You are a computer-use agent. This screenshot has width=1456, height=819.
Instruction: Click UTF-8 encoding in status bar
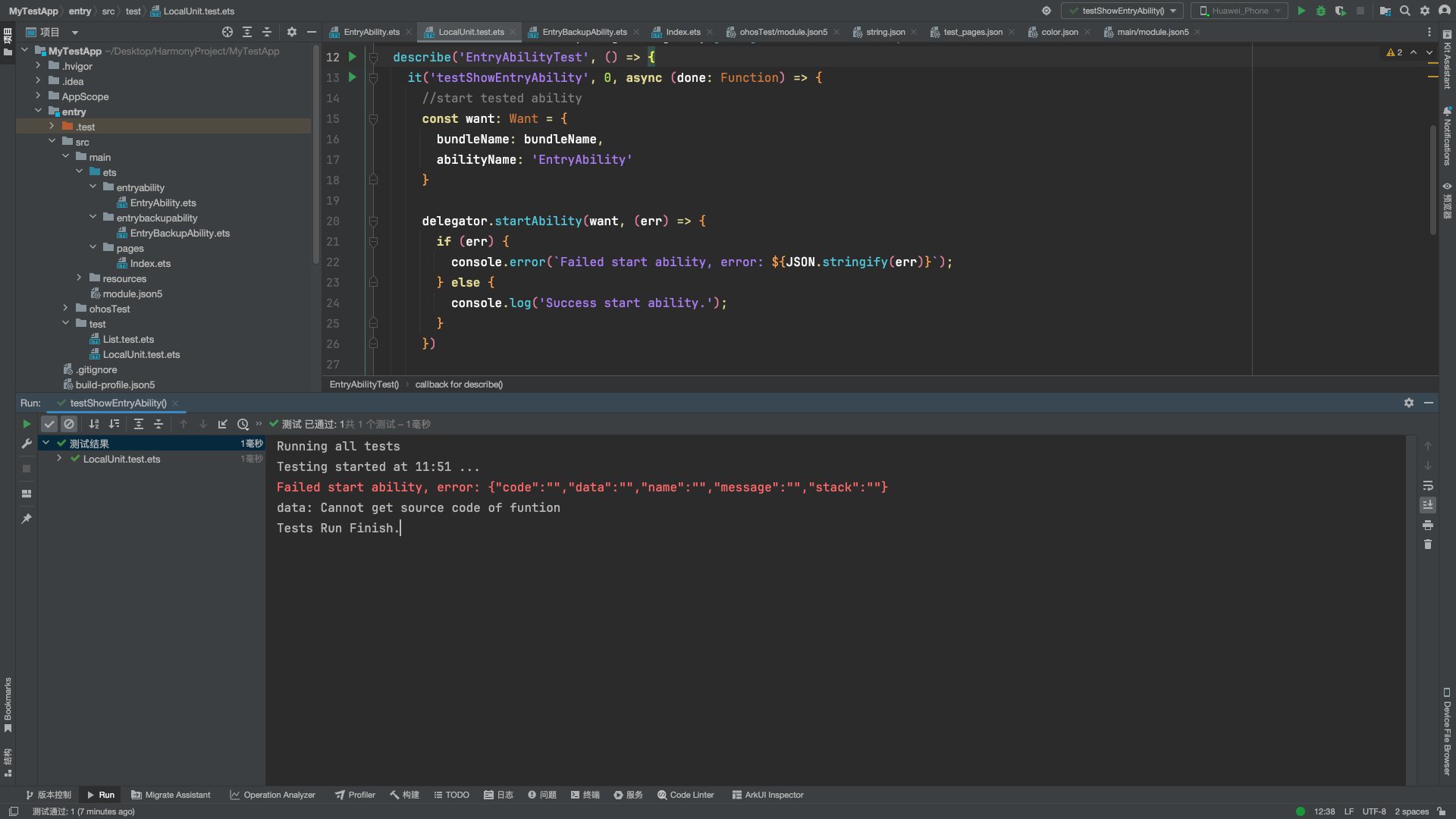coord(1374,811)
